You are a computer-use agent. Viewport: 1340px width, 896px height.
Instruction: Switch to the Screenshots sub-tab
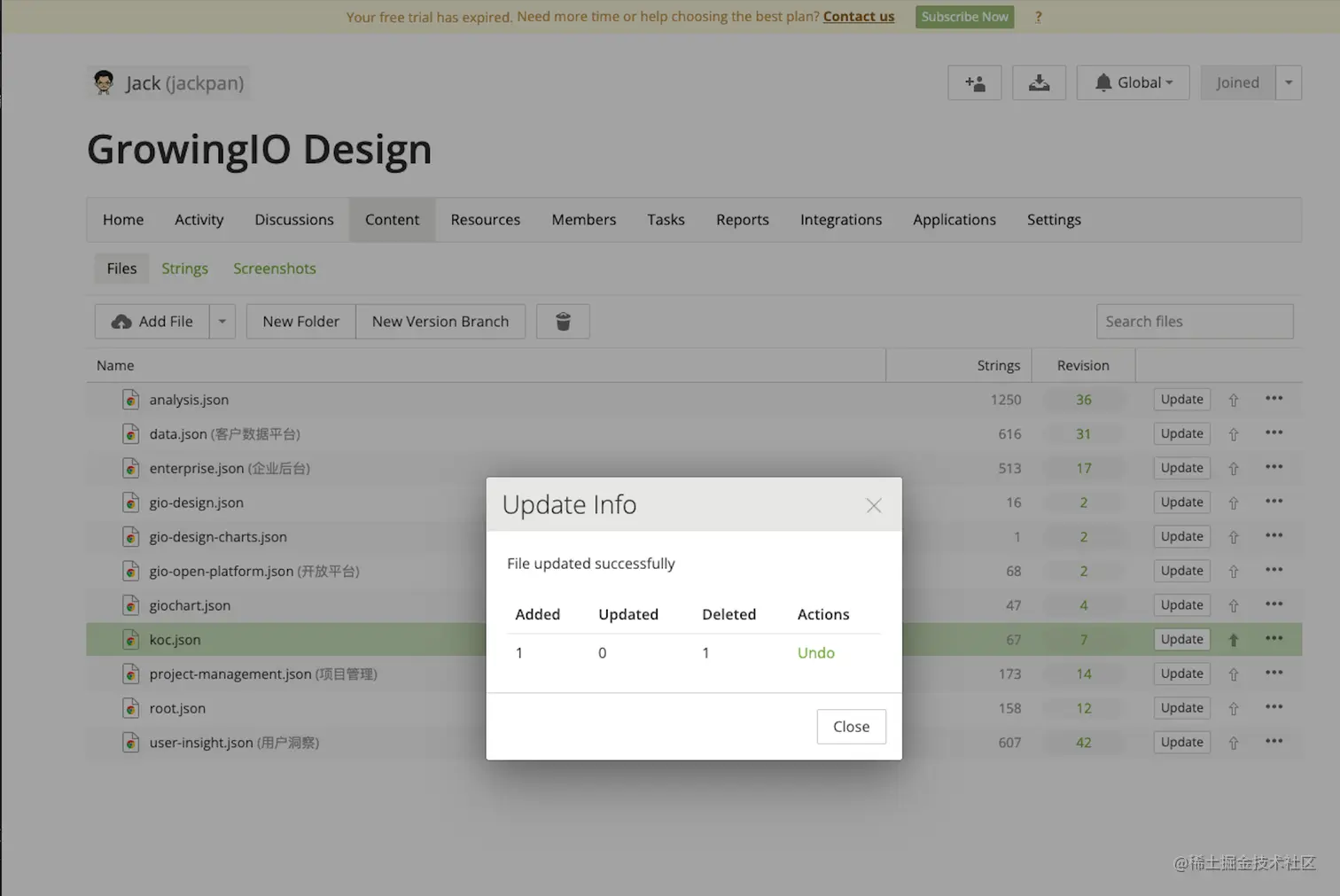[275, 269]
